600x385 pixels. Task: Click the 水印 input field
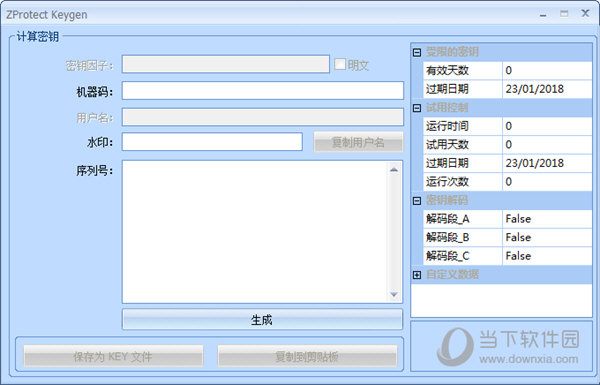click(x=212, y=142)
